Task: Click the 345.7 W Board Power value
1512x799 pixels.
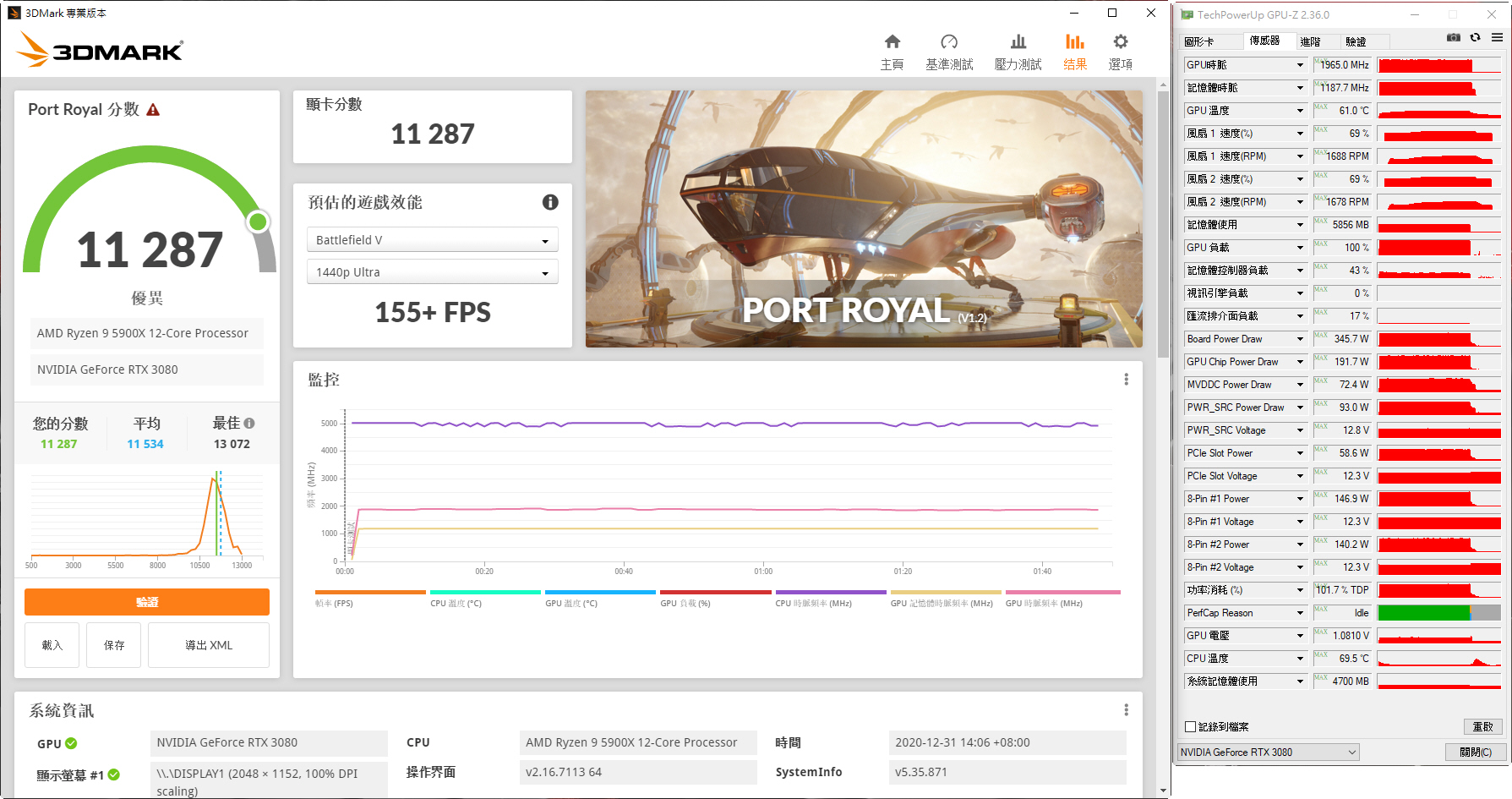Action: point(1342,339)
